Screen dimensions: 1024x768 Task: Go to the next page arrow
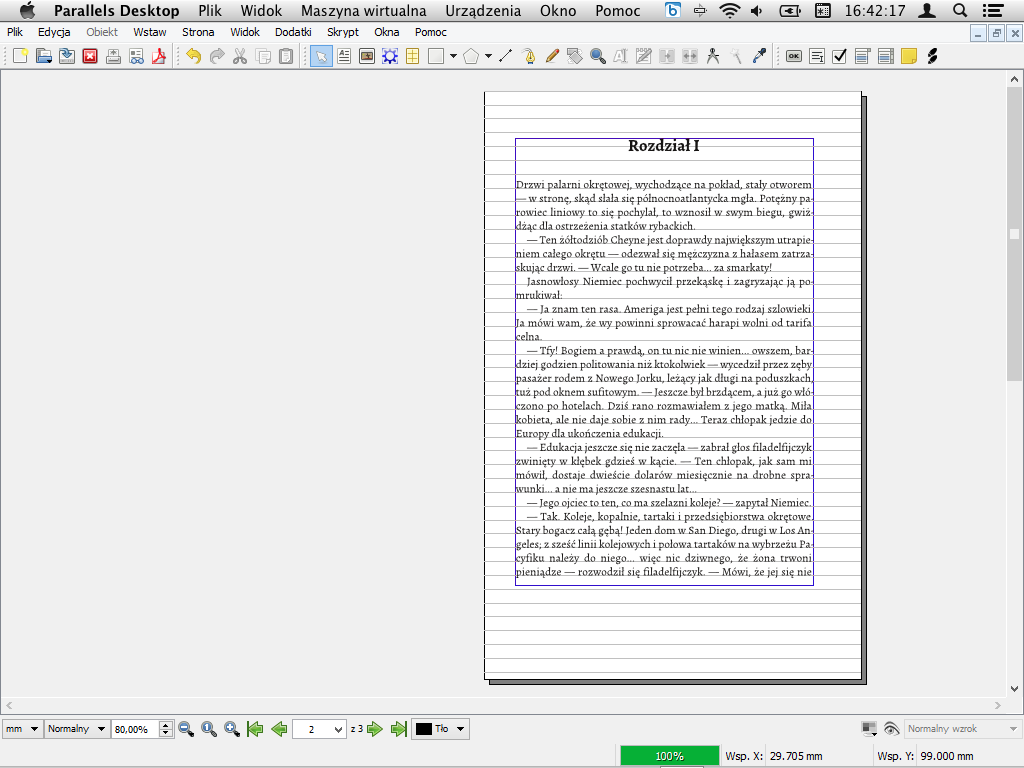pyautogui.click(x=376, y=729)
